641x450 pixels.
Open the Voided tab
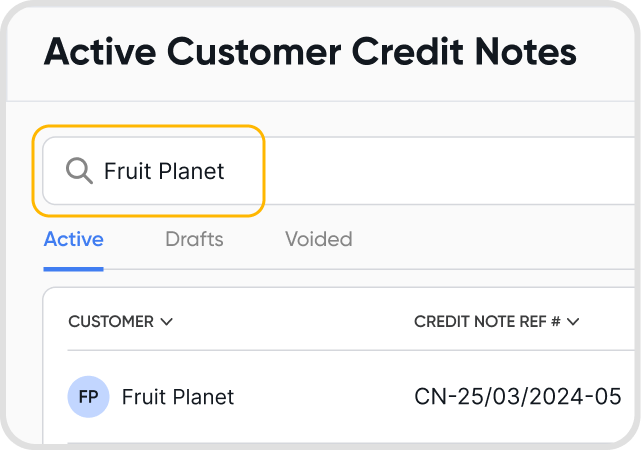pos(318,239)
